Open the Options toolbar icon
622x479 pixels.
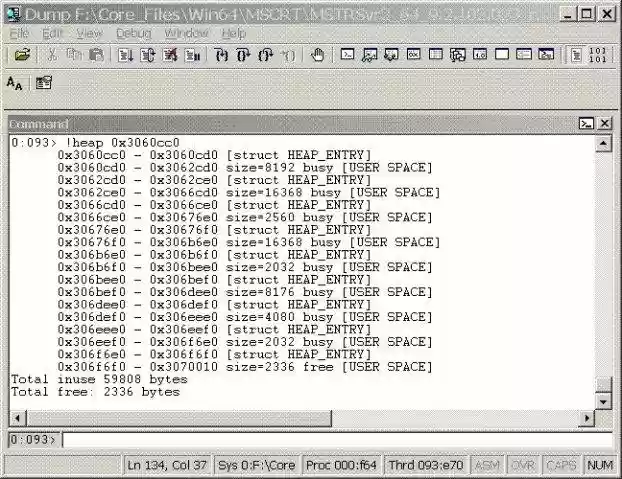(44, 83)
